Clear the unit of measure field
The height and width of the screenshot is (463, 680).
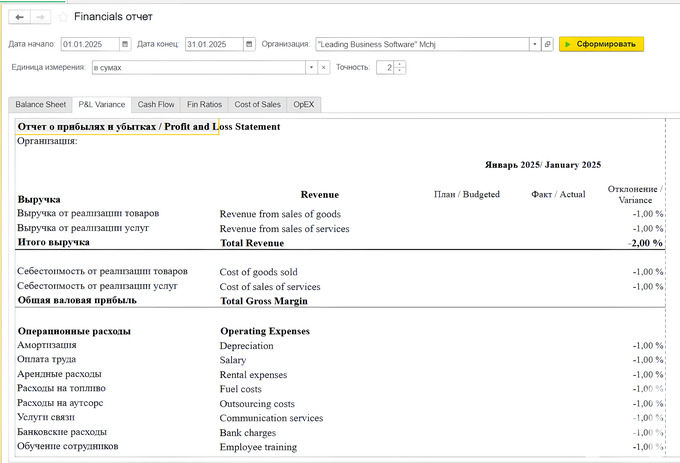323,68
